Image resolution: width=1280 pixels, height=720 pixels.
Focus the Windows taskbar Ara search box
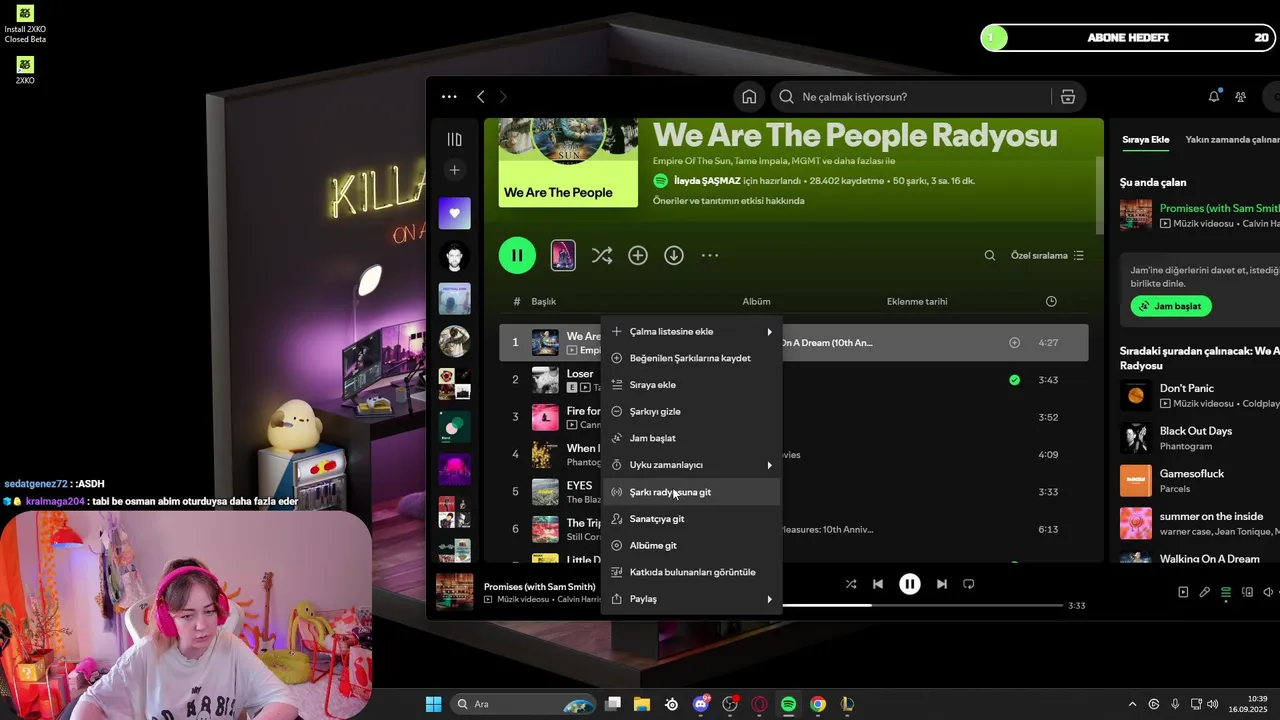[x=524, y=704]
